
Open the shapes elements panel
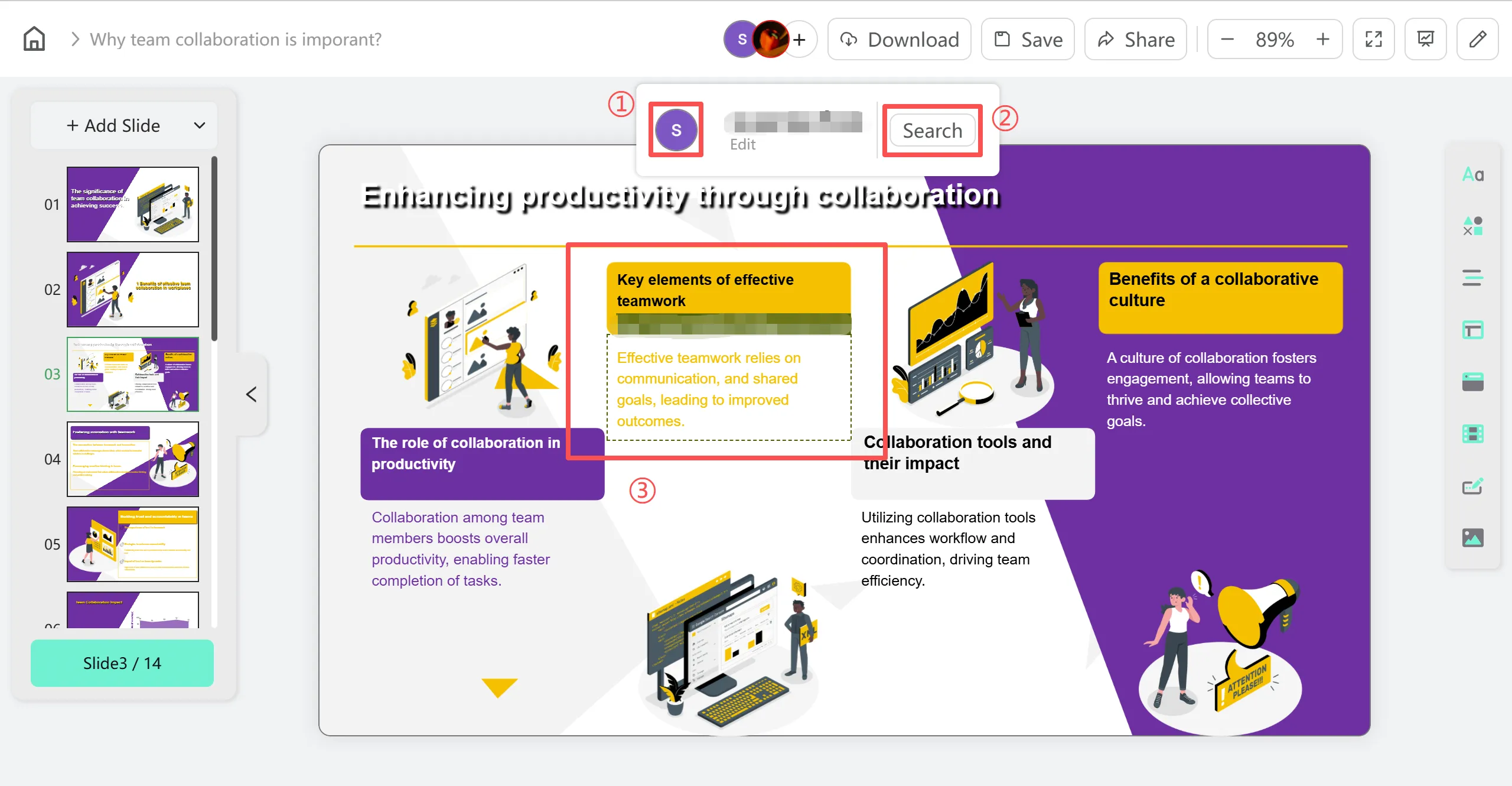pyautogui.click(x=1472, y=226)
